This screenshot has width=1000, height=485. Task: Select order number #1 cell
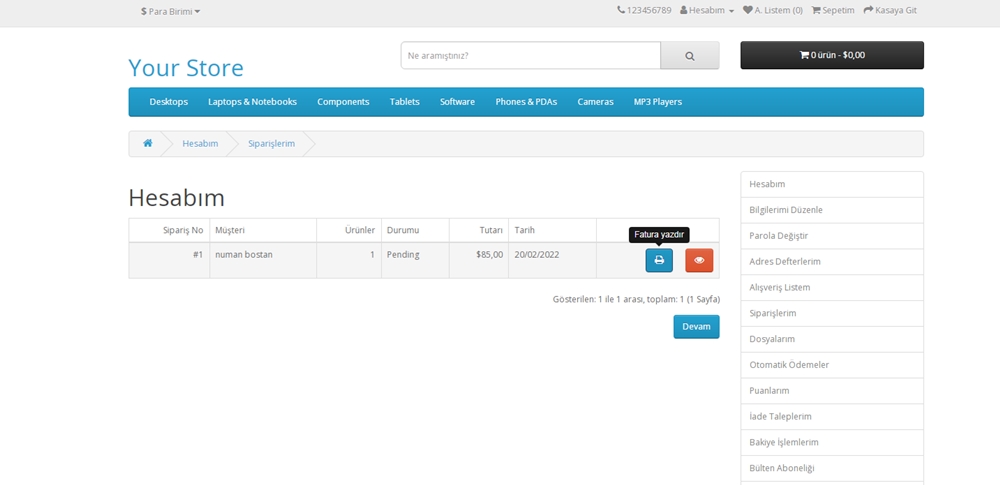click(169, 260)
